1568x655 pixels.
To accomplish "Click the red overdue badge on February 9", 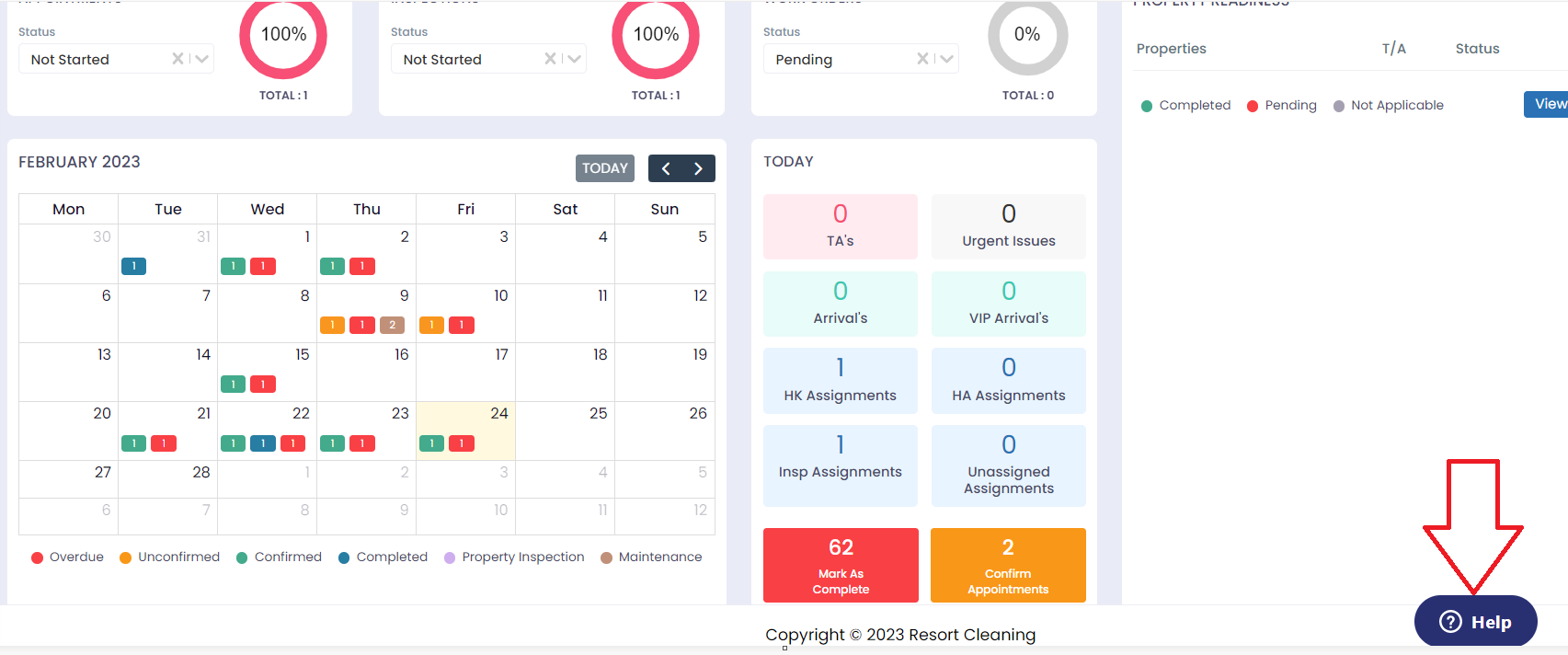I will pos(362,325).
